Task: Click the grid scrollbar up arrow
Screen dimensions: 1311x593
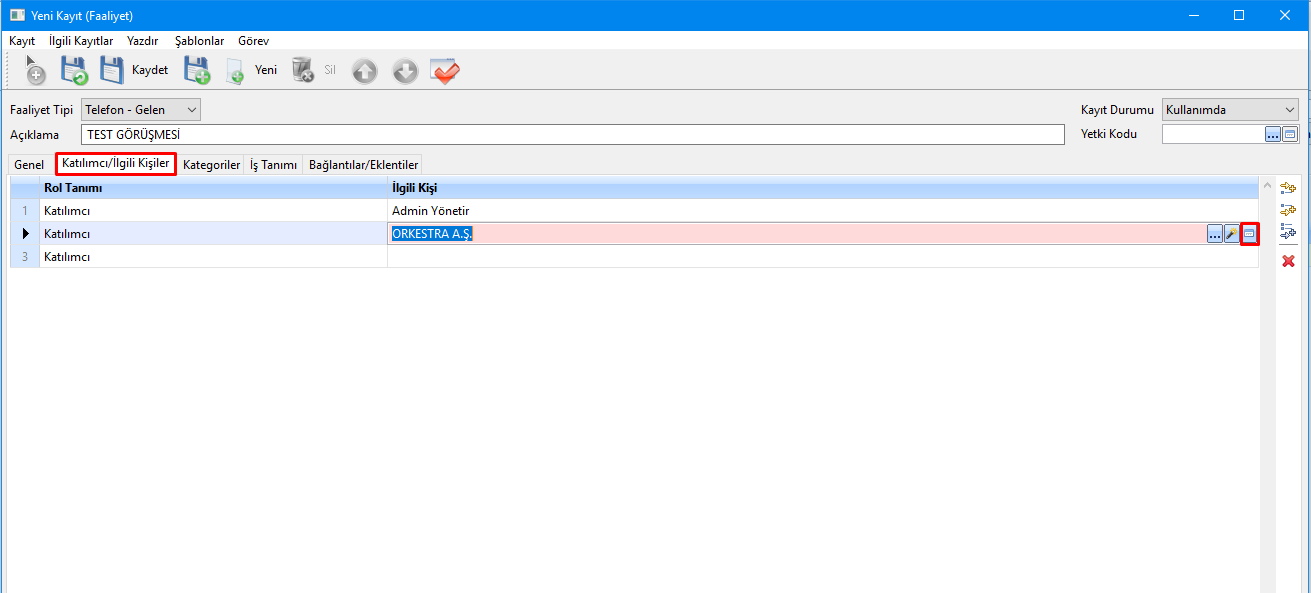Action: pos(1268,187)
